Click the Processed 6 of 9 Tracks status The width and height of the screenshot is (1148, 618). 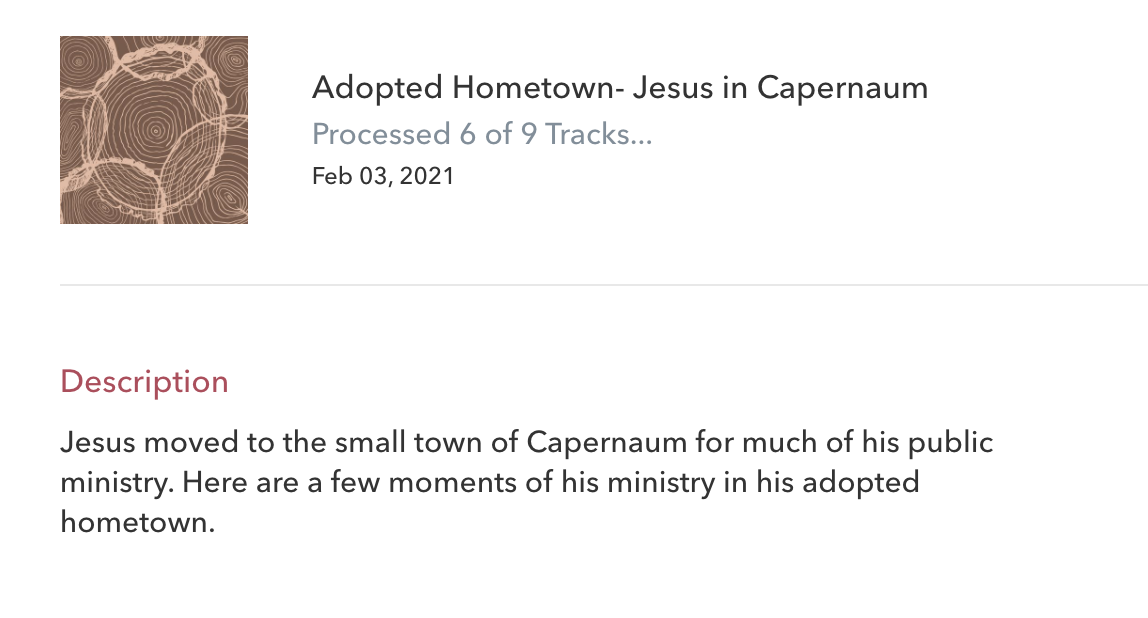[482, 134]
